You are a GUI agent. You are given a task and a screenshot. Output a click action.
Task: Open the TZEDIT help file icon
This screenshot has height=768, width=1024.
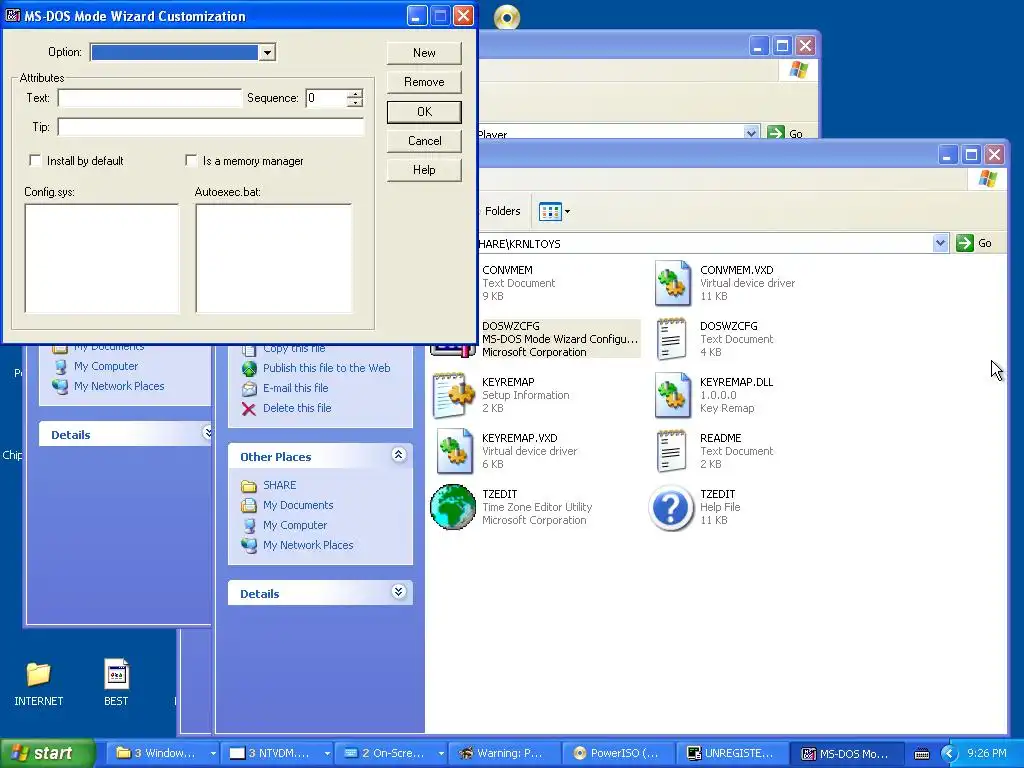click(671, 507)
